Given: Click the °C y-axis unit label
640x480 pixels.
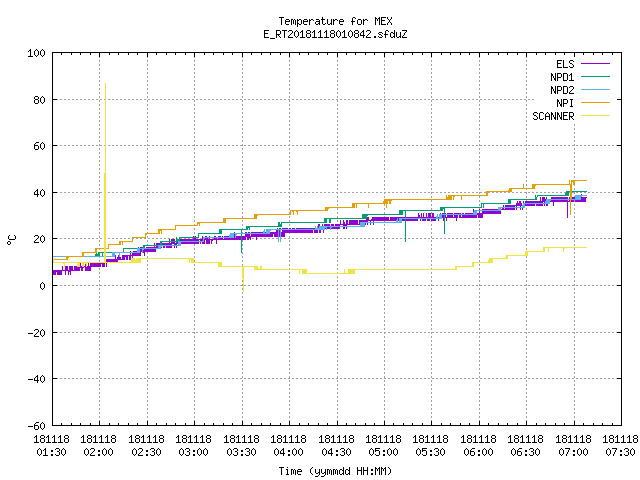Looking at the screenshot, I should tap(11, 240).
